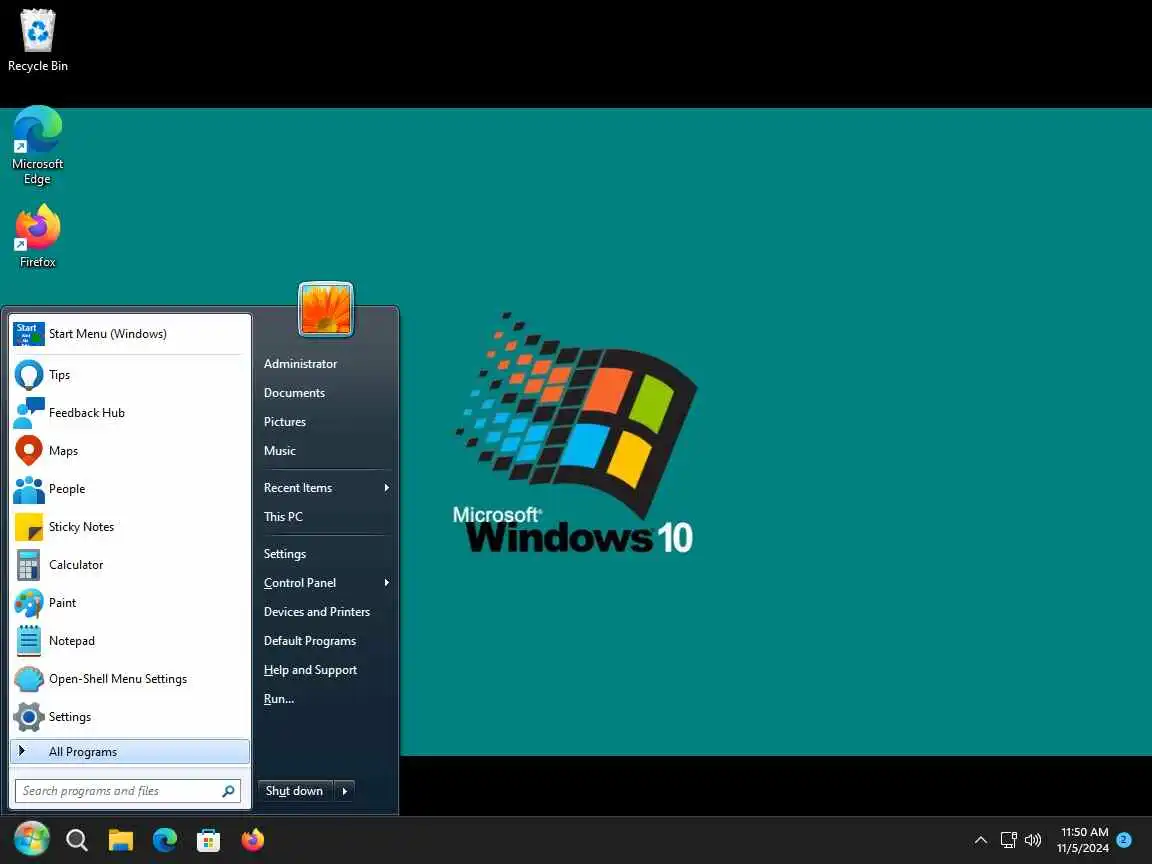
Task: Open the Maps app
Action: 130,450
